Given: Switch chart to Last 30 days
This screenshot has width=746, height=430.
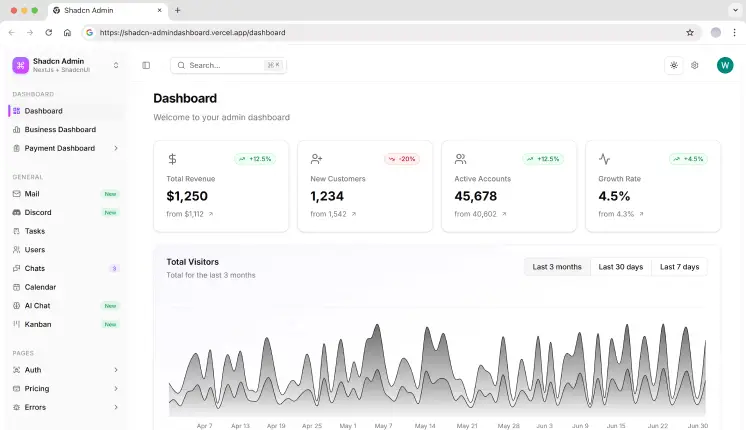Looking at the screenshot, I should point(620,267).
